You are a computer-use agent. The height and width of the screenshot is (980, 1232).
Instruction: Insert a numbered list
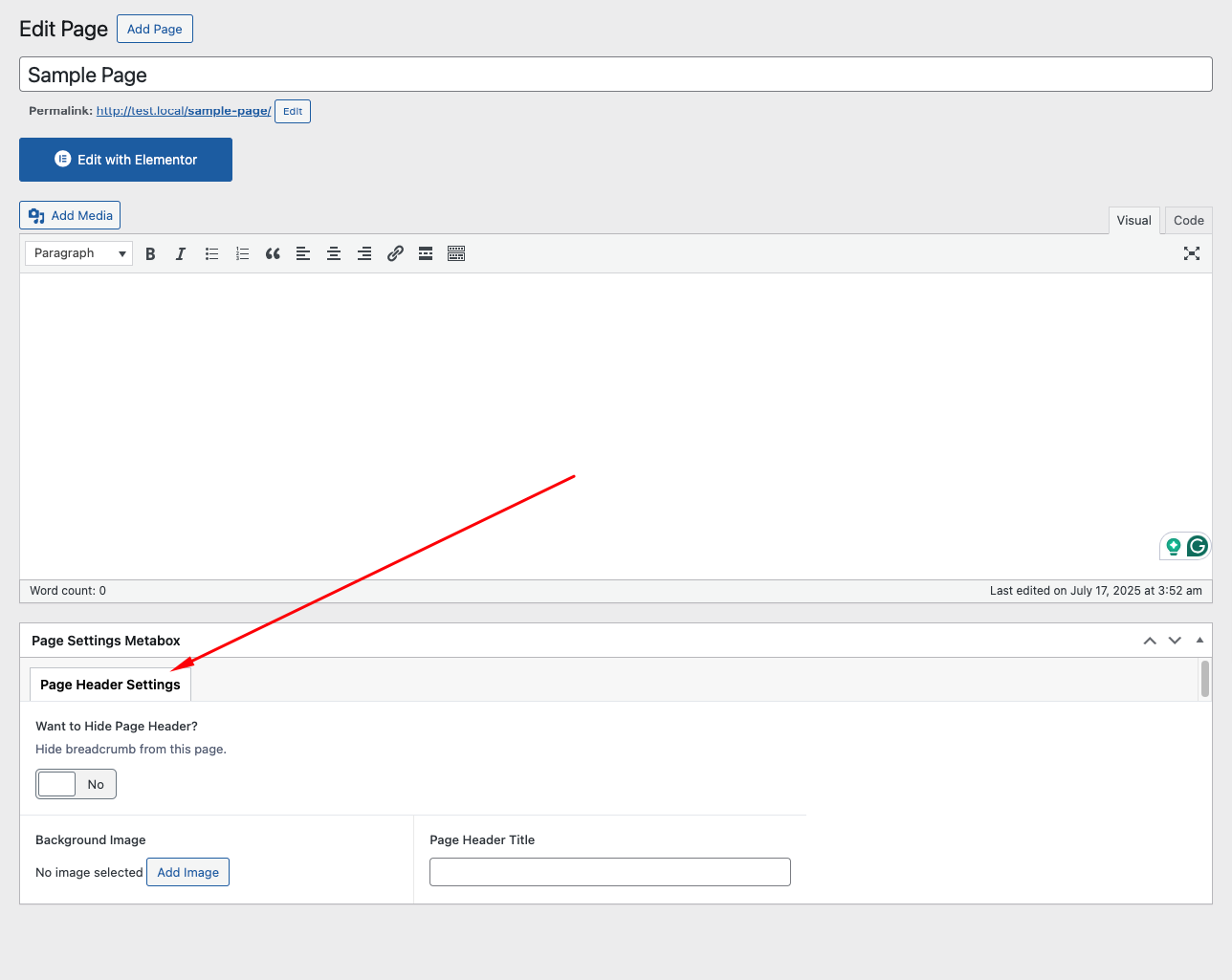click(242, 253)
